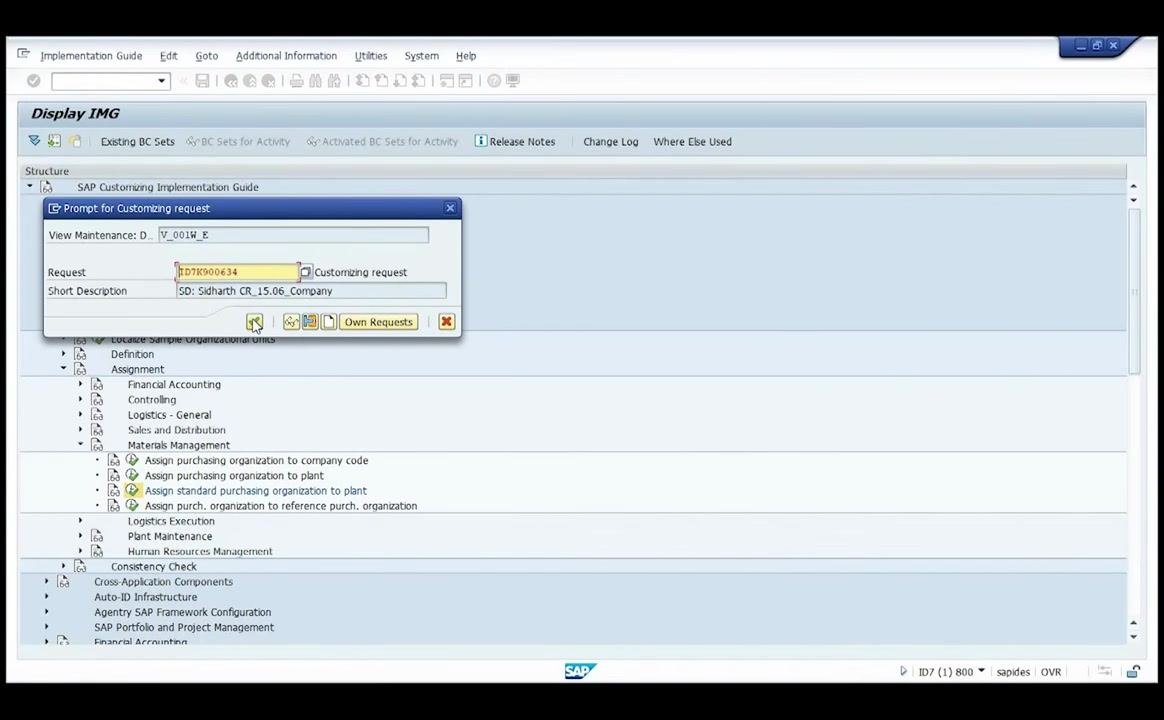Viewport: 1164px width, 720px height.
Task: Expand the Definition node
Action: pyautogui.click(x=63, y=353)
